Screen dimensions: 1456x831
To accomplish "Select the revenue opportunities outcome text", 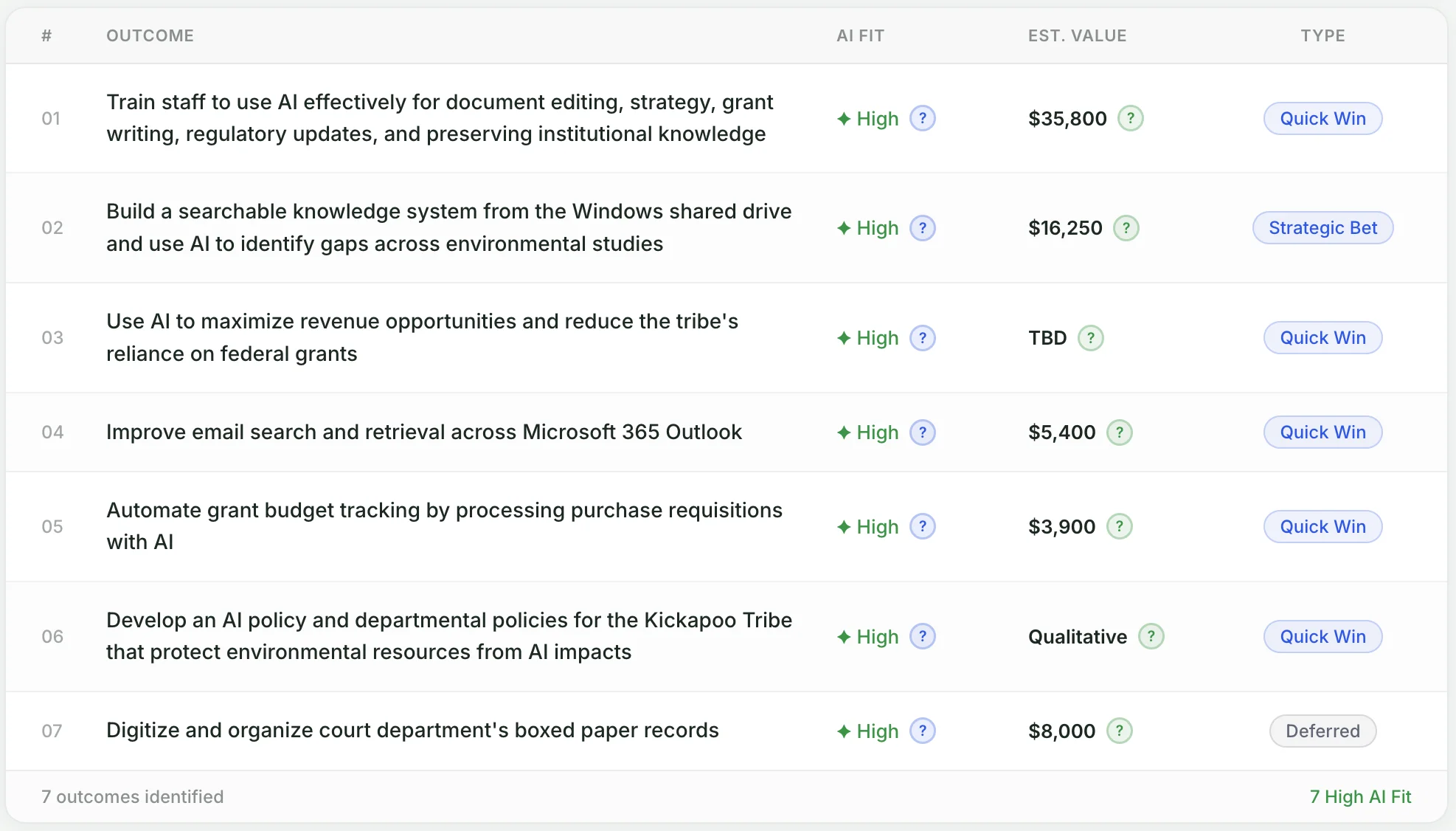I will pos(423,337).
